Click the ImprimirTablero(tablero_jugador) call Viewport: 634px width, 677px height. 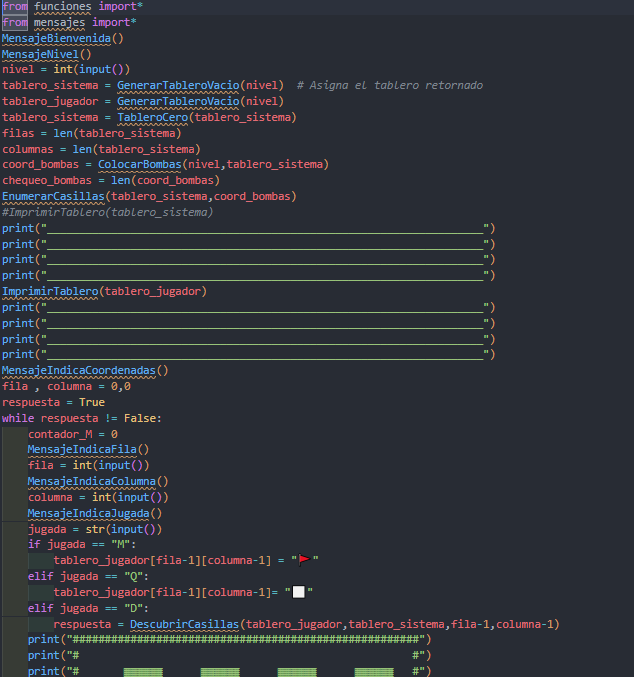(x=104, y=291)
